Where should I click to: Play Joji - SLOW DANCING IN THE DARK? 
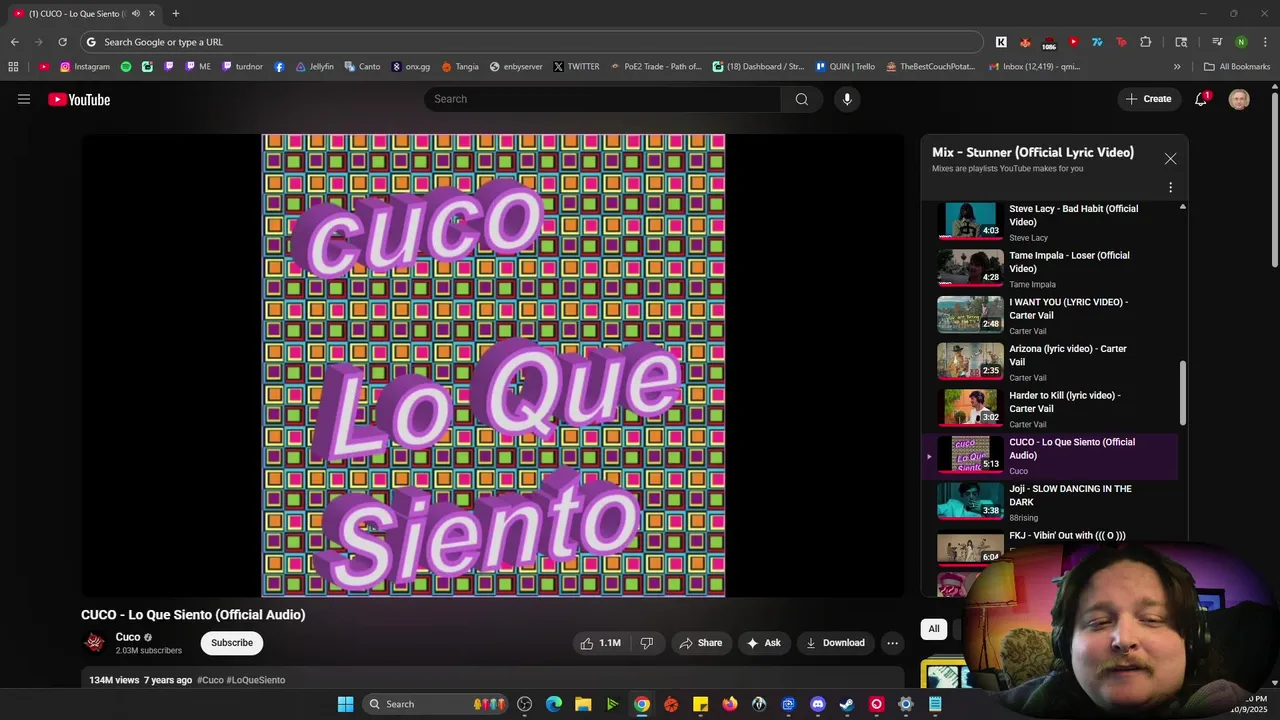coord(1049,502)
